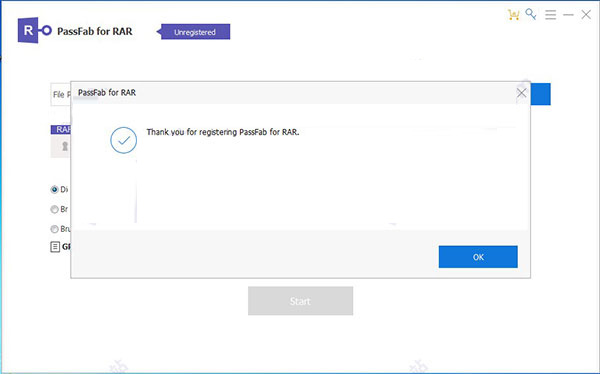Open the shopping cart purchase icon
600x374 pixels.
tap(514, 15)
